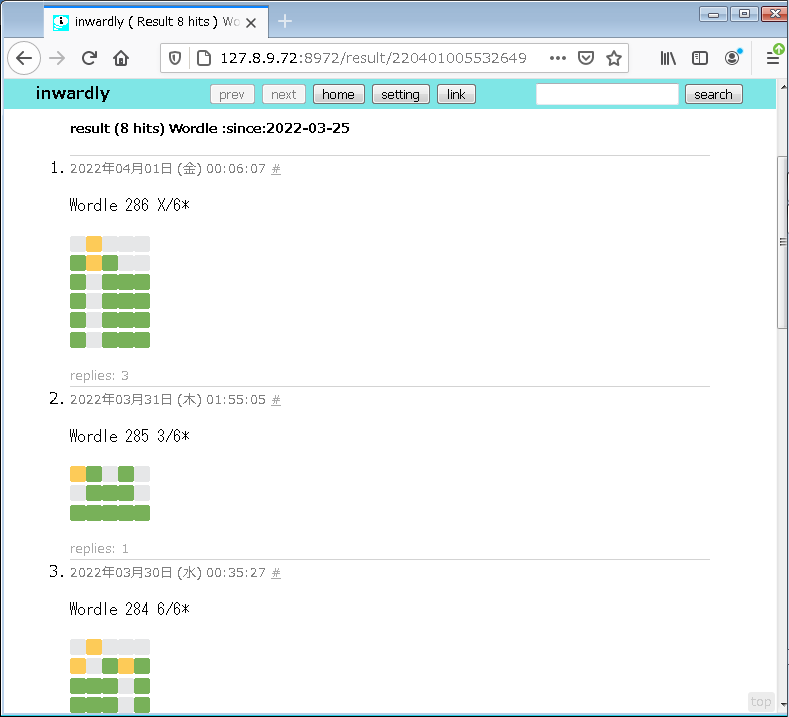Select the inwardly Result 8 hits tab

[156, 22]
